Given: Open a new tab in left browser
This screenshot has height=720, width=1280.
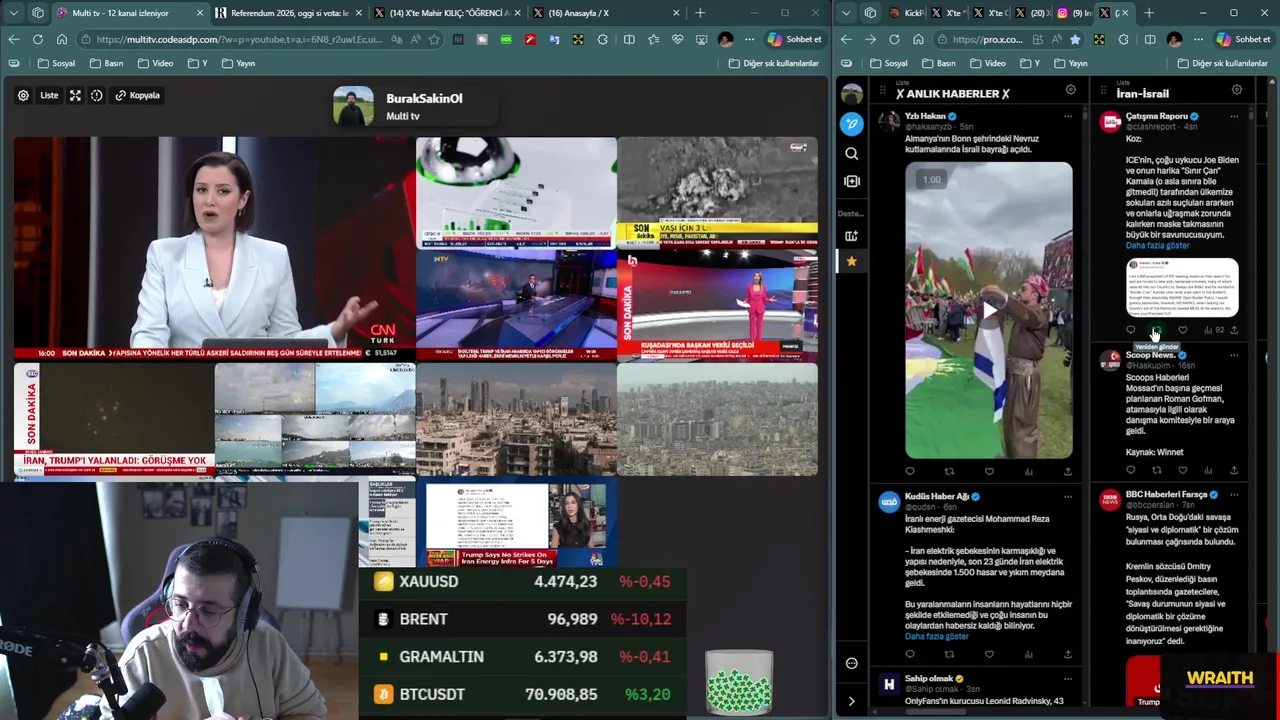Looking at the screenshot, I should (x=700, y=13).
